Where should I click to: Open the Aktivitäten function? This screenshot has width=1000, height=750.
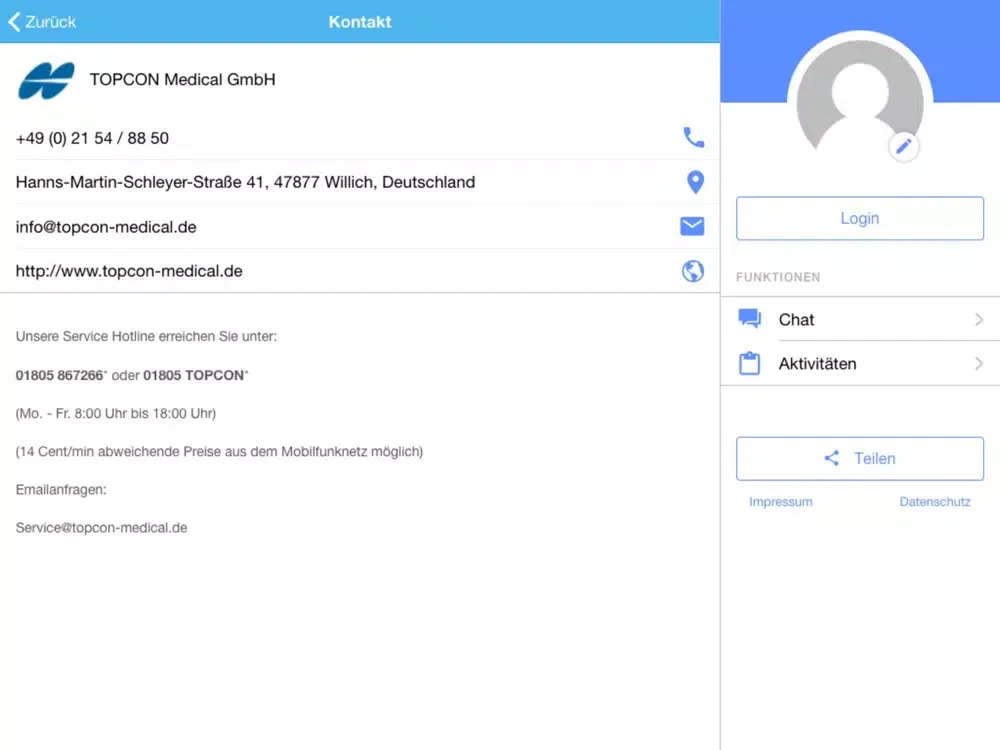(x=860, y=364)
